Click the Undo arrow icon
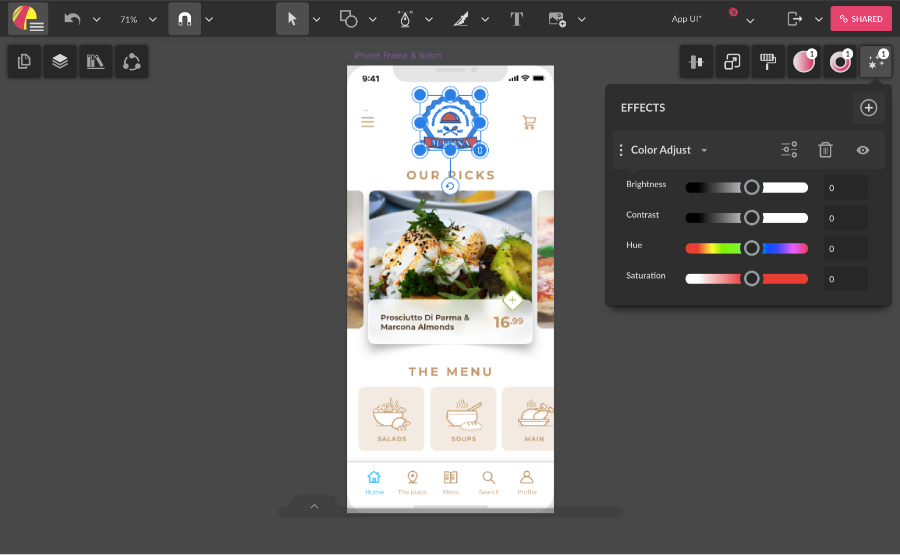This screenshot has width=900, height=555. coord(72,19)
